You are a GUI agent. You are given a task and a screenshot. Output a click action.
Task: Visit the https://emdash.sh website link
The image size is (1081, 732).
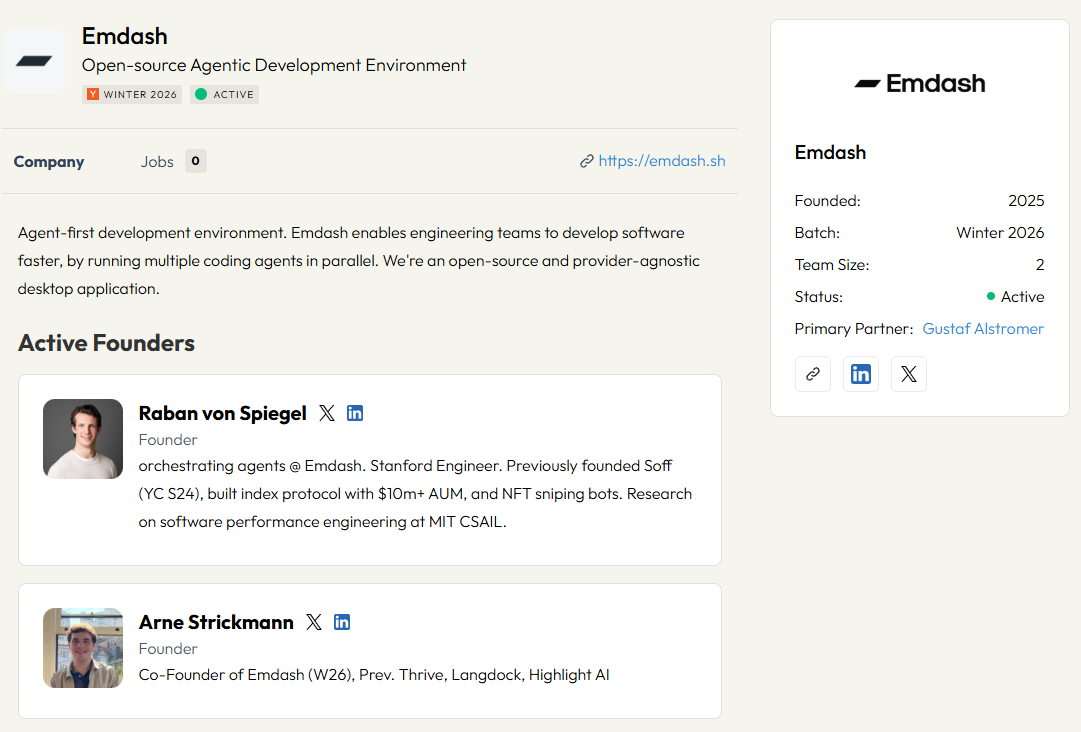coord(661,161)
